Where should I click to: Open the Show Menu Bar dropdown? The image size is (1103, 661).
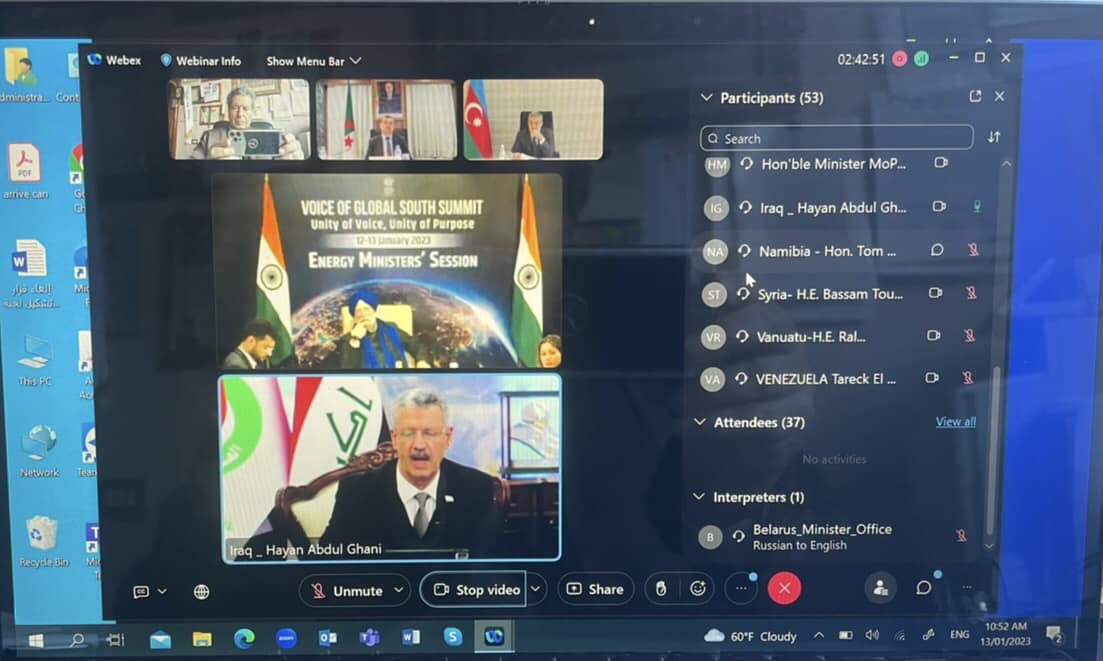click(x=313, y=61)
